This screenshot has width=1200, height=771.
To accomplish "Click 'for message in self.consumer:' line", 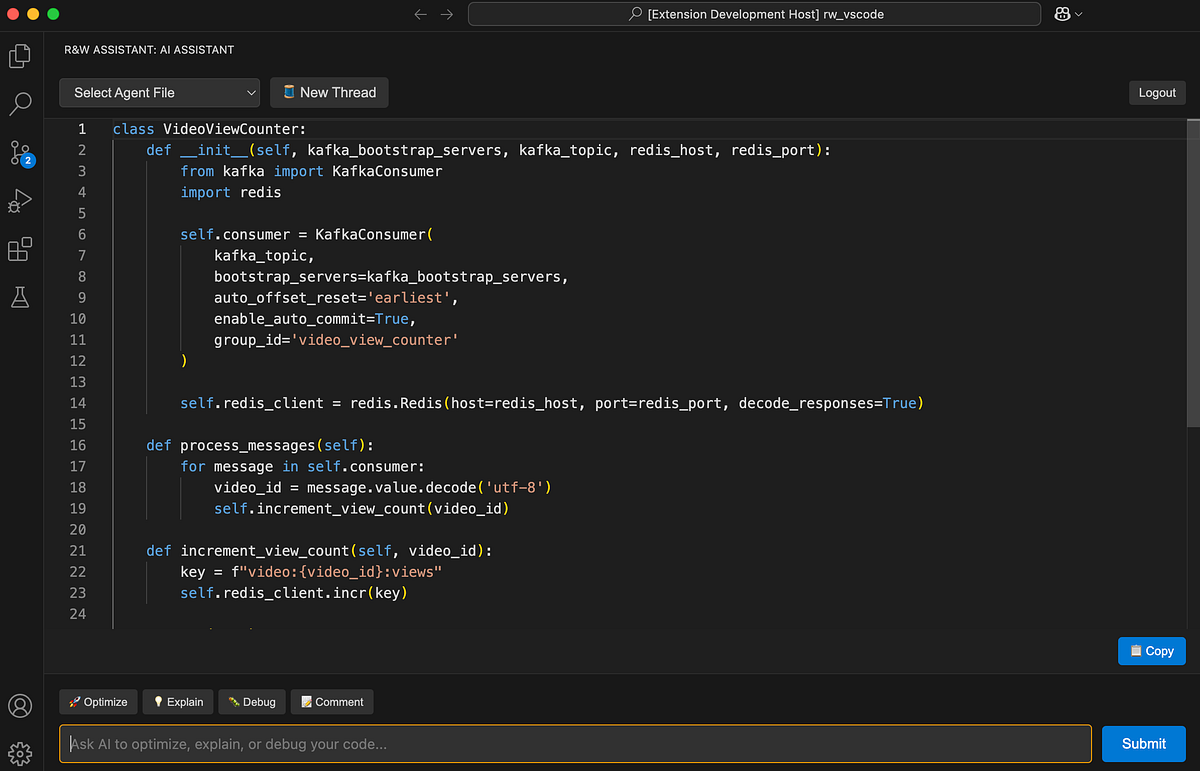I will tap(302, 467).
